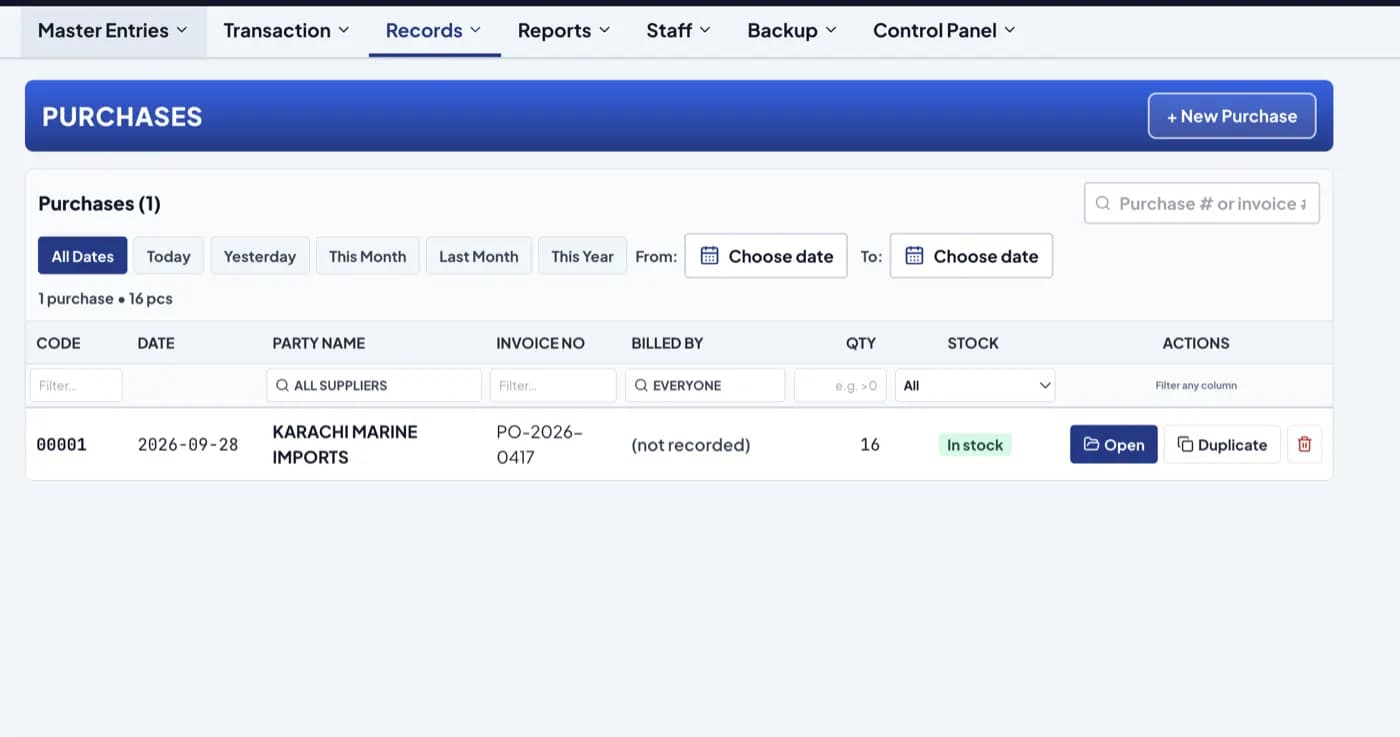Click purchase code 00001
Viewport: 1400px width, 737px height.
point(62,445)
